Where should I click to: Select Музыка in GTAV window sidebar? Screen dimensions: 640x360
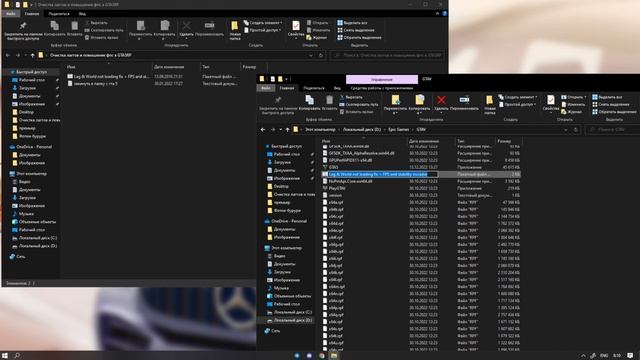click(x=282, y=288)
